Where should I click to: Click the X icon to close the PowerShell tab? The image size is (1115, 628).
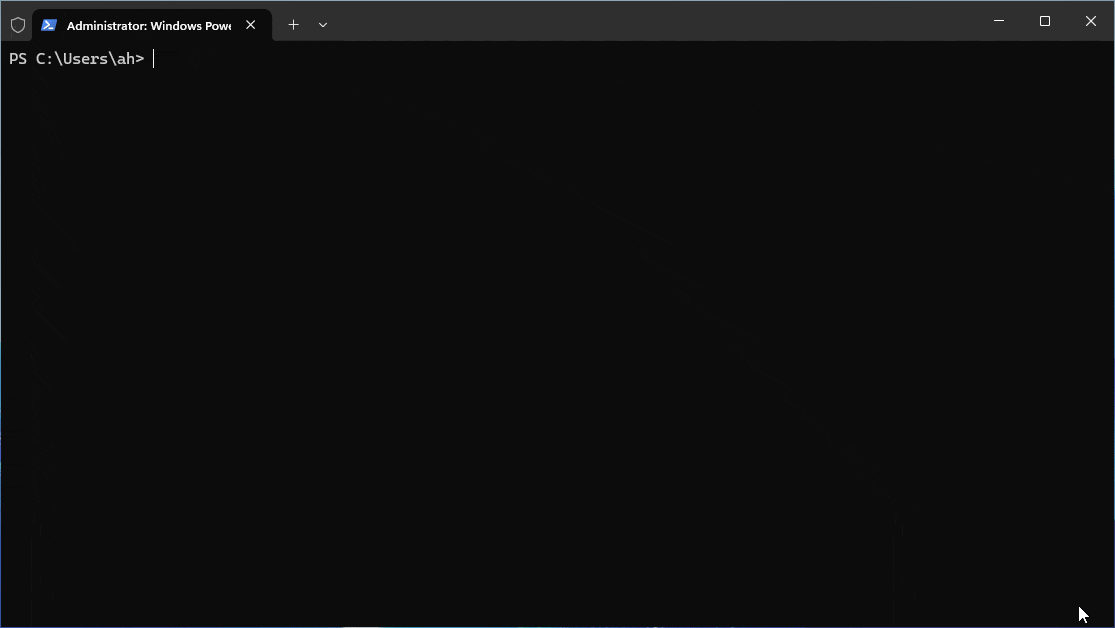tap(250, 24)
